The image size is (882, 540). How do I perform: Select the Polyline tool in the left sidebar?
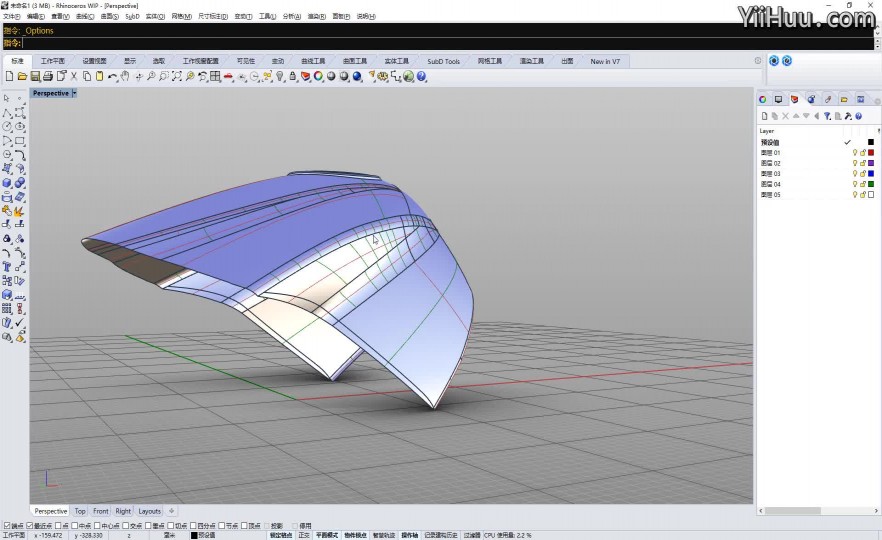coord(7,112)
